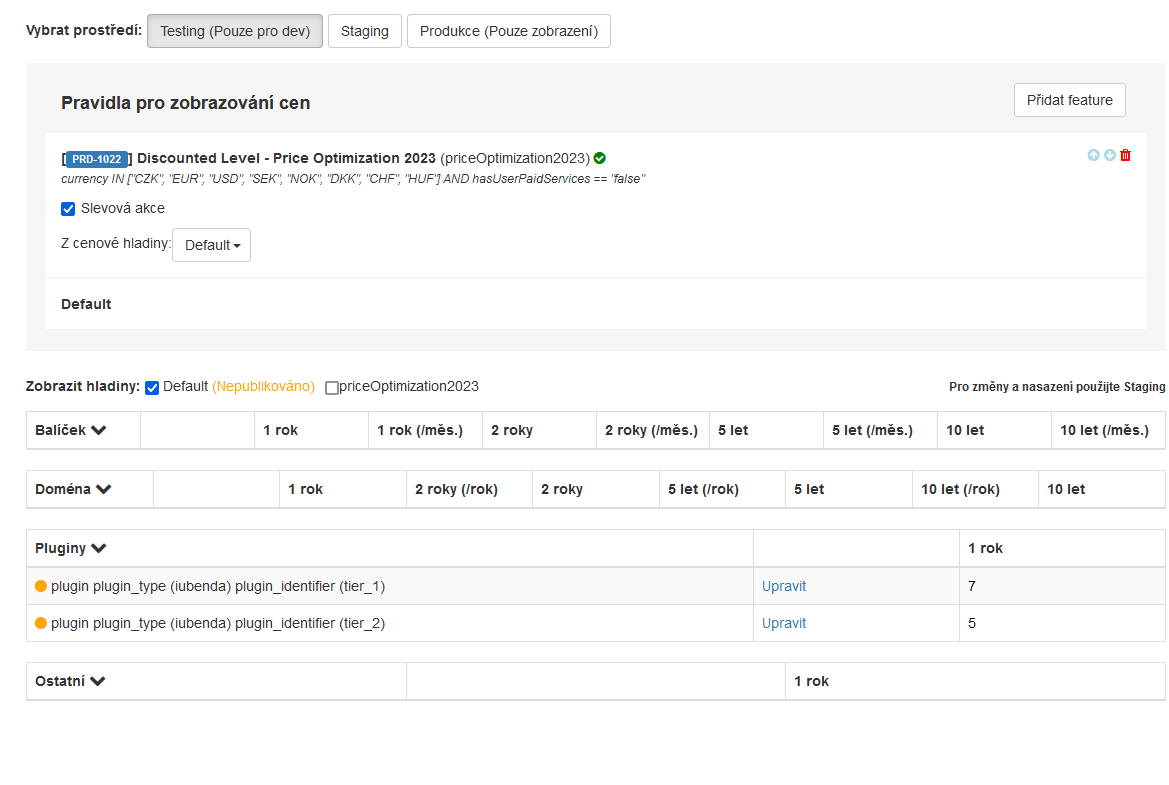Click the PRD-1022 ticket badge
This screenshot has height=785, width=1169.
(x=97, y=159)
